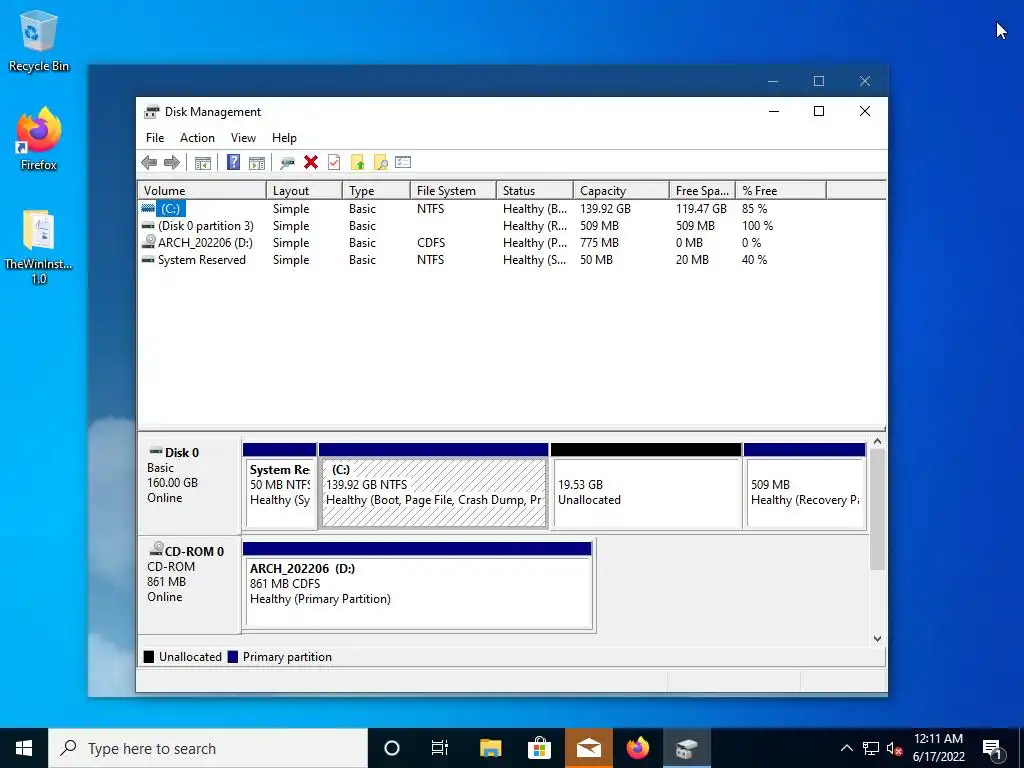Sort by the Type column header

click(x=376, y=191)
